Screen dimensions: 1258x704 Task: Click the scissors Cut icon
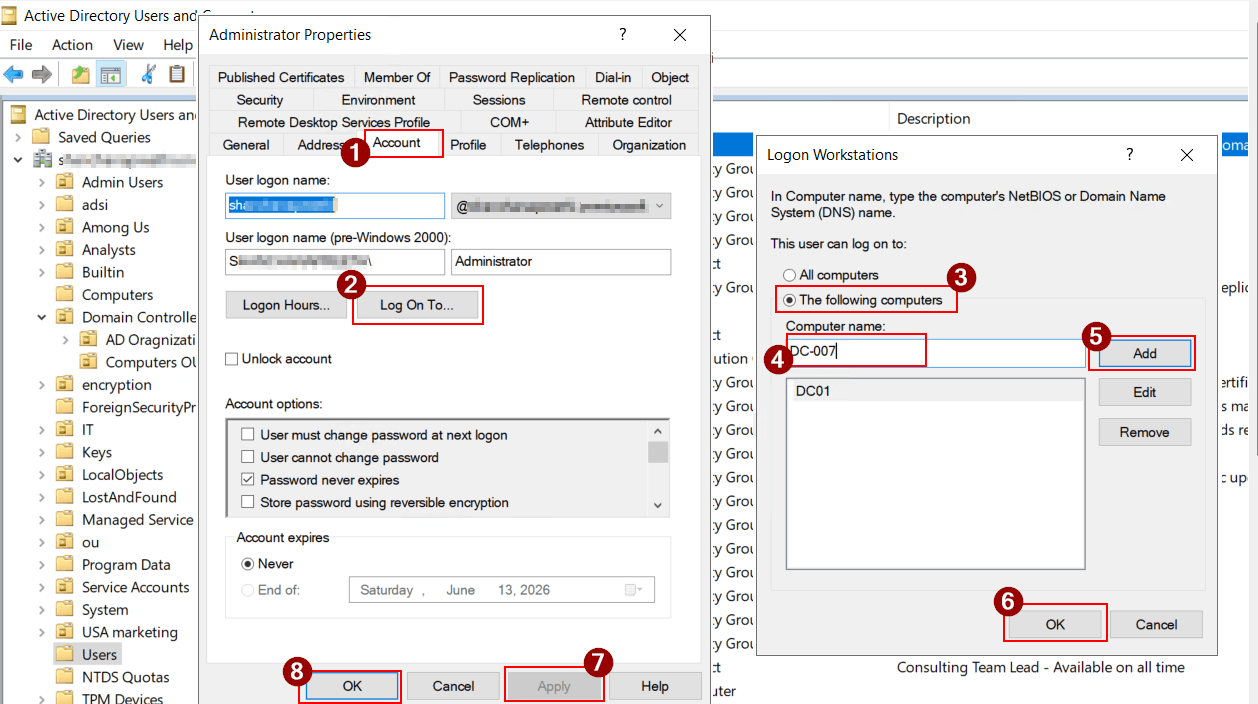pos(148,74)
